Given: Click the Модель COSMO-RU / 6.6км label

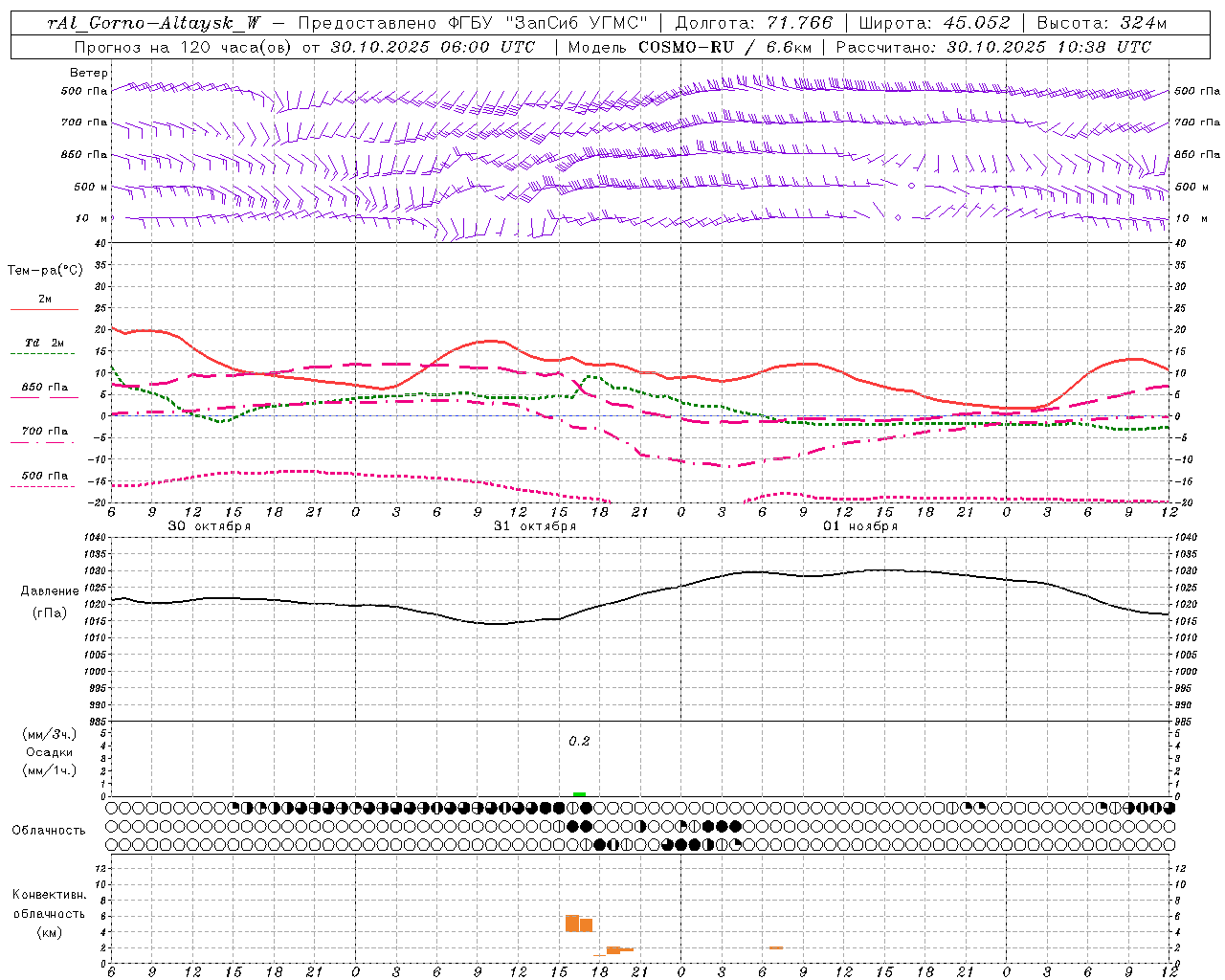Looking at the screenshot, I should [689, 47].
